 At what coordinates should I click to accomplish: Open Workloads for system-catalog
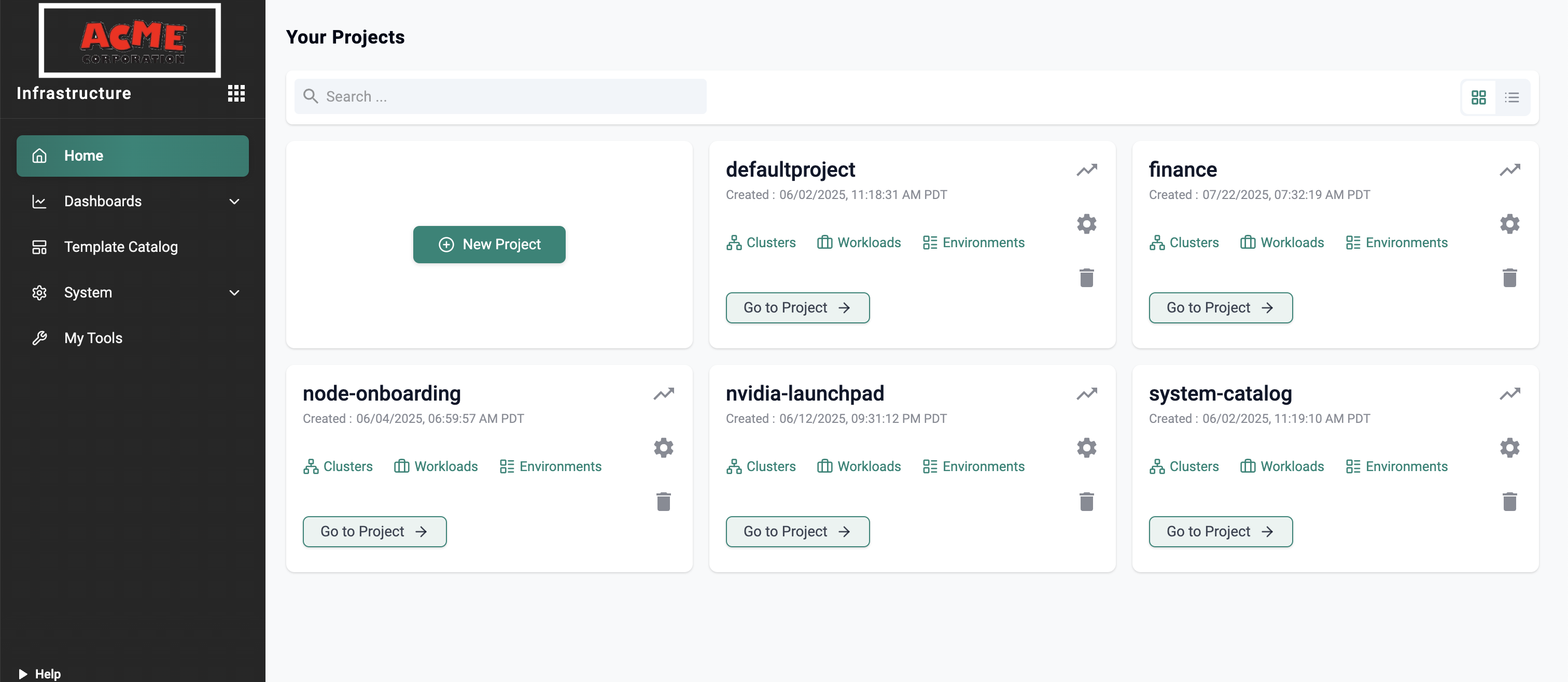[1281, 466]
